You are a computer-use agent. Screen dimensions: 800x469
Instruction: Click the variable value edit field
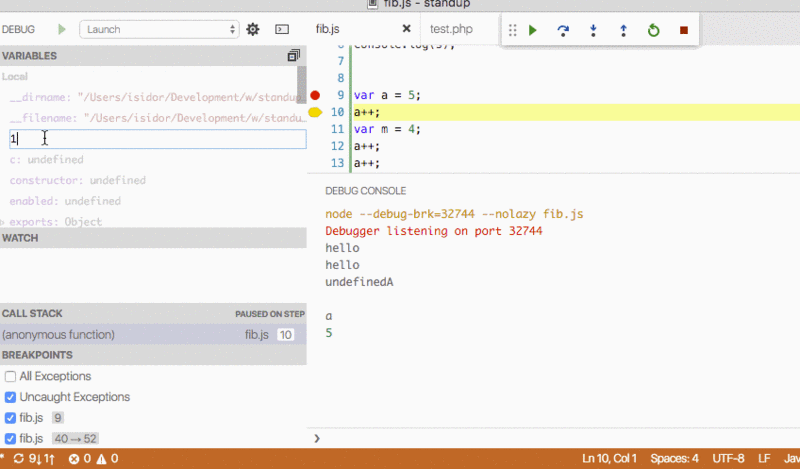click(x=158, y=139)
